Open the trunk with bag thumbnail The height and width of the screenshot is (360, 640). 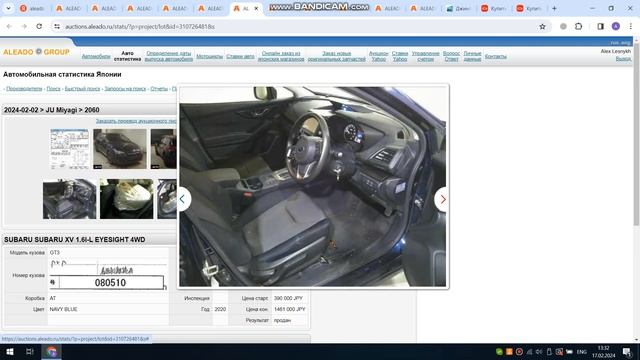[127, 199]
